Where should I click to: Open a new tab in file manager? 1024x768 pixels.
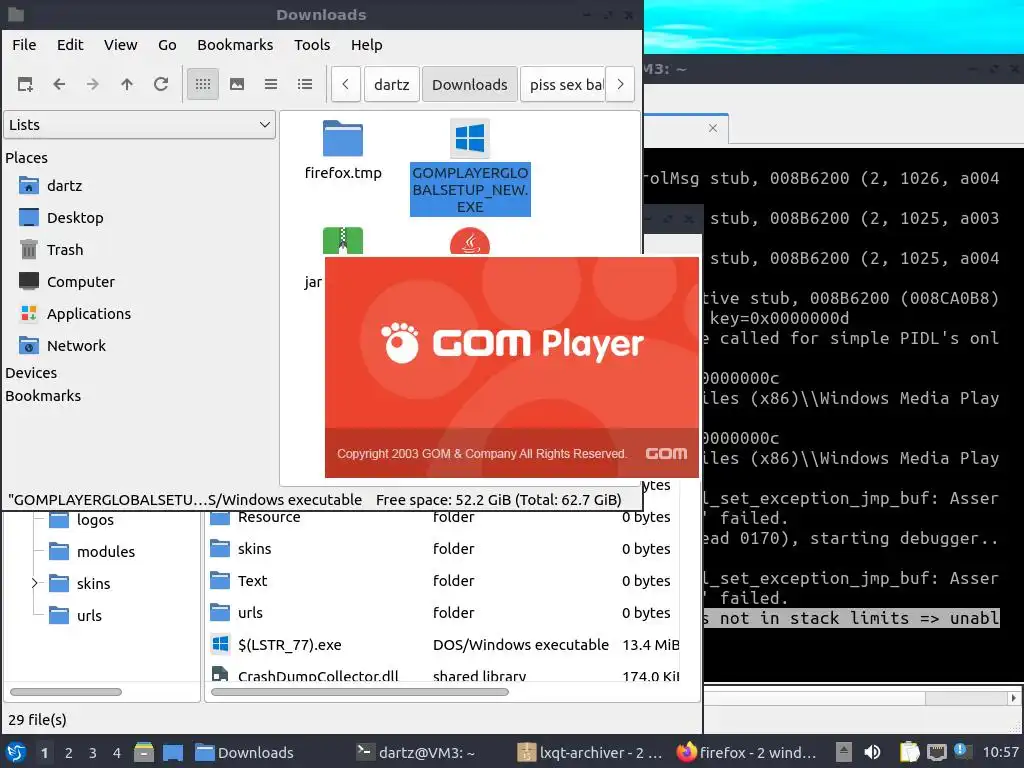pos(25,84)
